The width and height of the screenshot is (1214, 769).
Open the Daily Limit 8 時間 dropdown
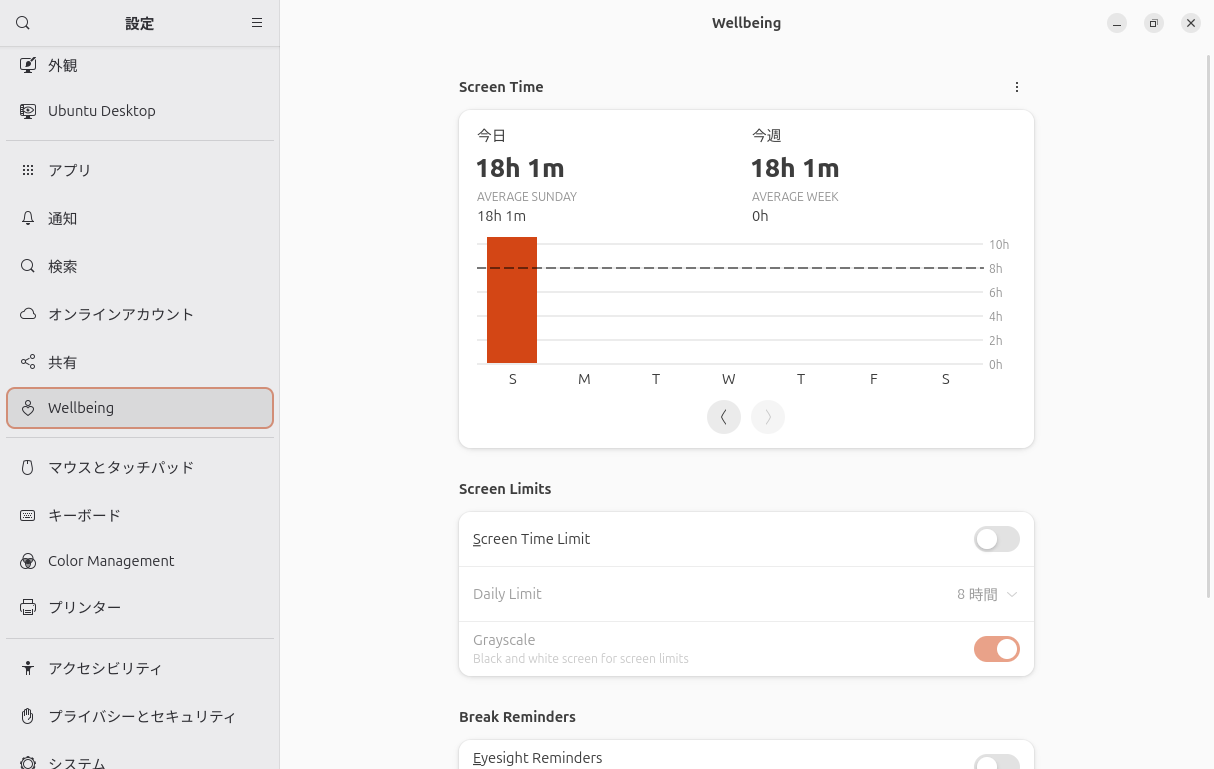987,594
